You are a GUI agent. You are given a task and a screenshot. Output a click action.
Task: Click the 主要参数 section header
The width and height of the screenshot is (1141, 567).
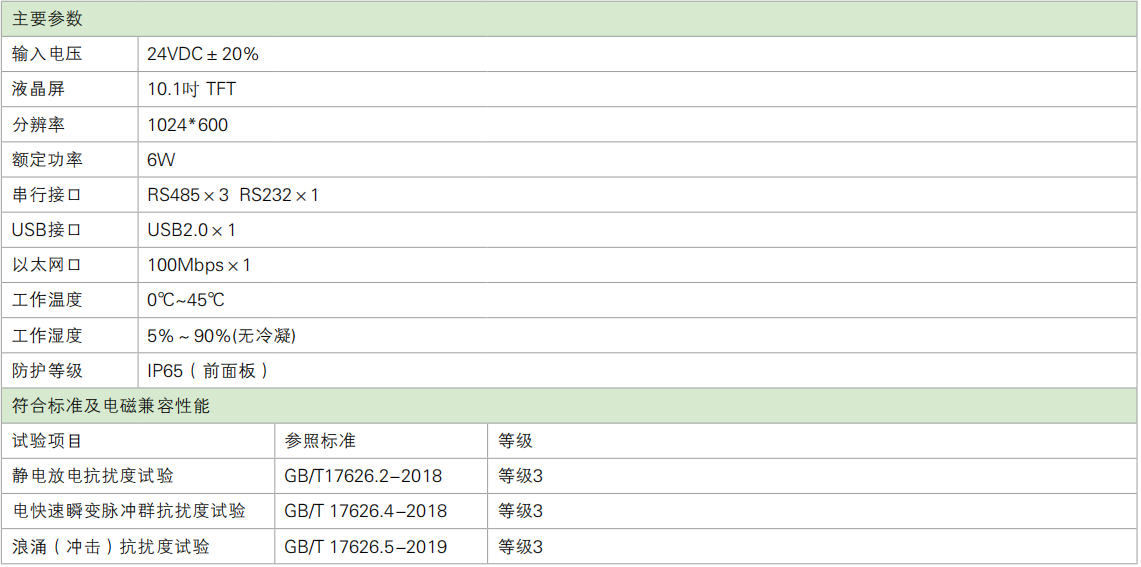click(x=48, y=19)
